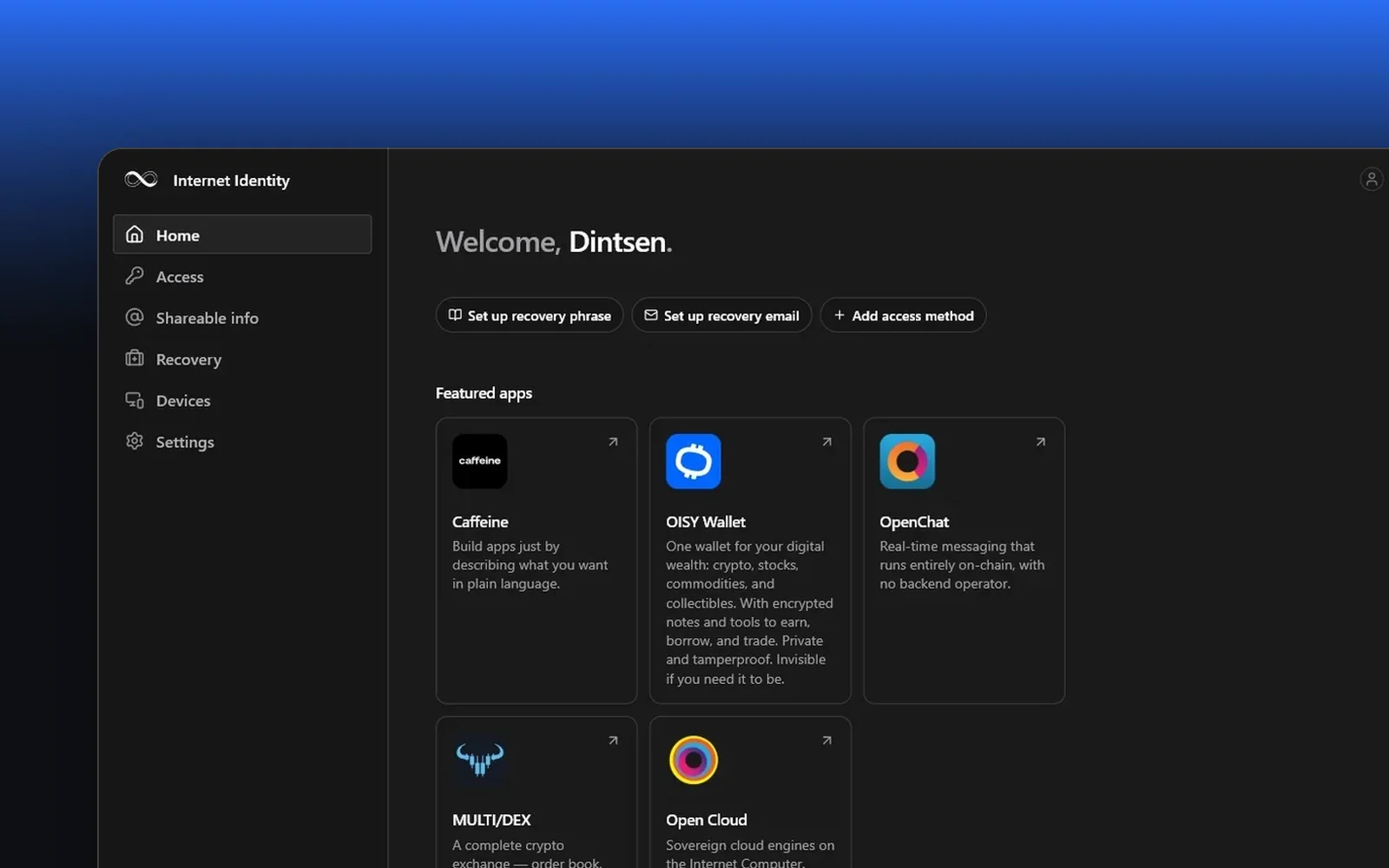
Task: Open Open Cloud via its arrow icon
Action: (x=826, y=740)
